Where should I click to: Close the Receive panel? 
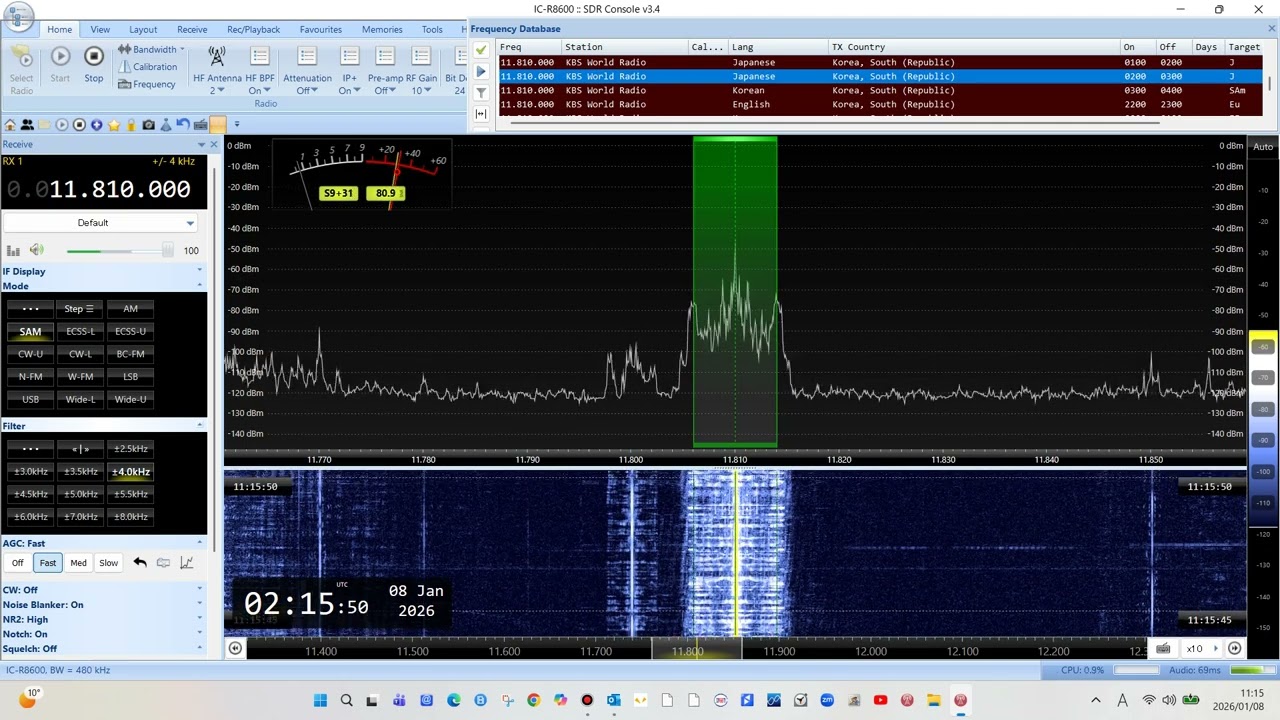(x=213, y=144)
